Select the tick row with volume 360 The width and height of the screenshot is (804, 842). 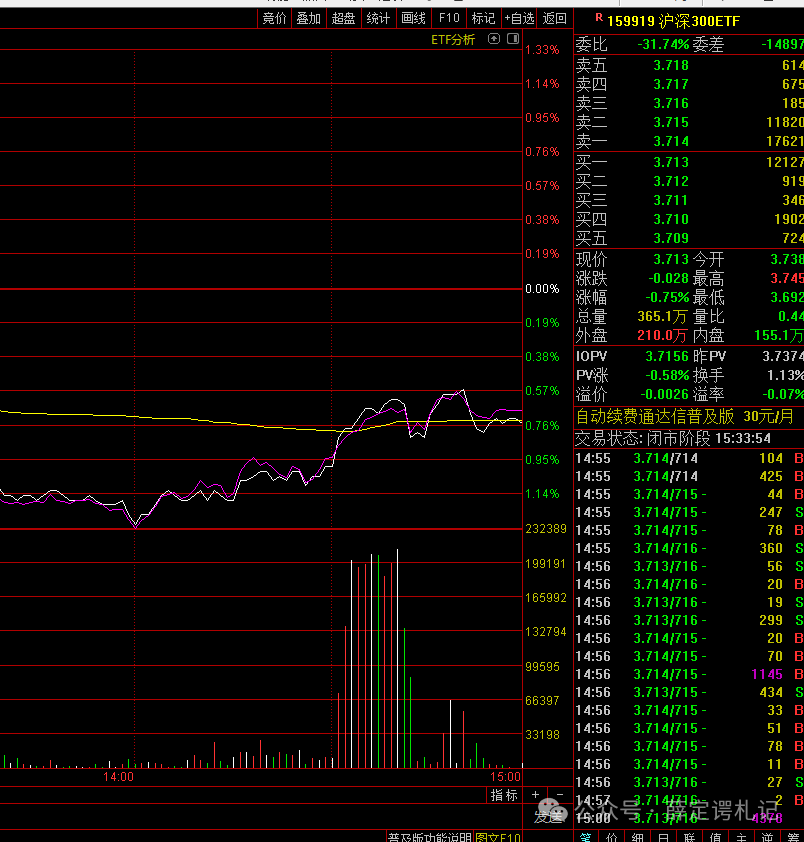pos(689,548)
